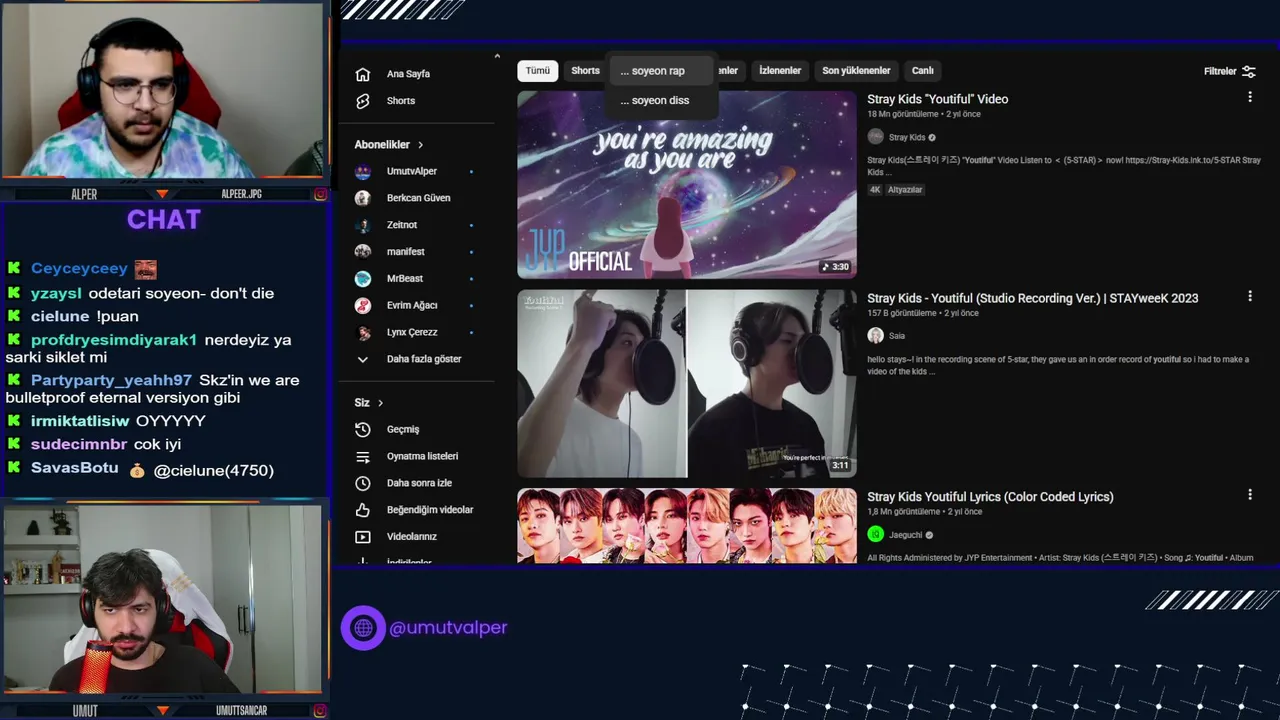The width and height of the screenshot is (1280, 720).
Task: Choose '... soyeon diss' suggestion
Action: (661, 100)
